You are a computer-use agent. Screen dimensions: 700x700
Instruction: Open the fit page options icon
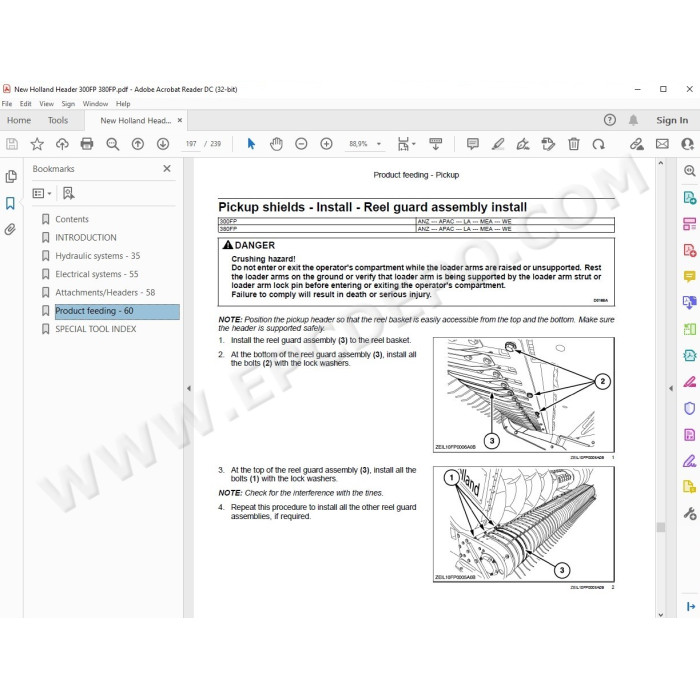pyautogui.click(x=406, y=144)
